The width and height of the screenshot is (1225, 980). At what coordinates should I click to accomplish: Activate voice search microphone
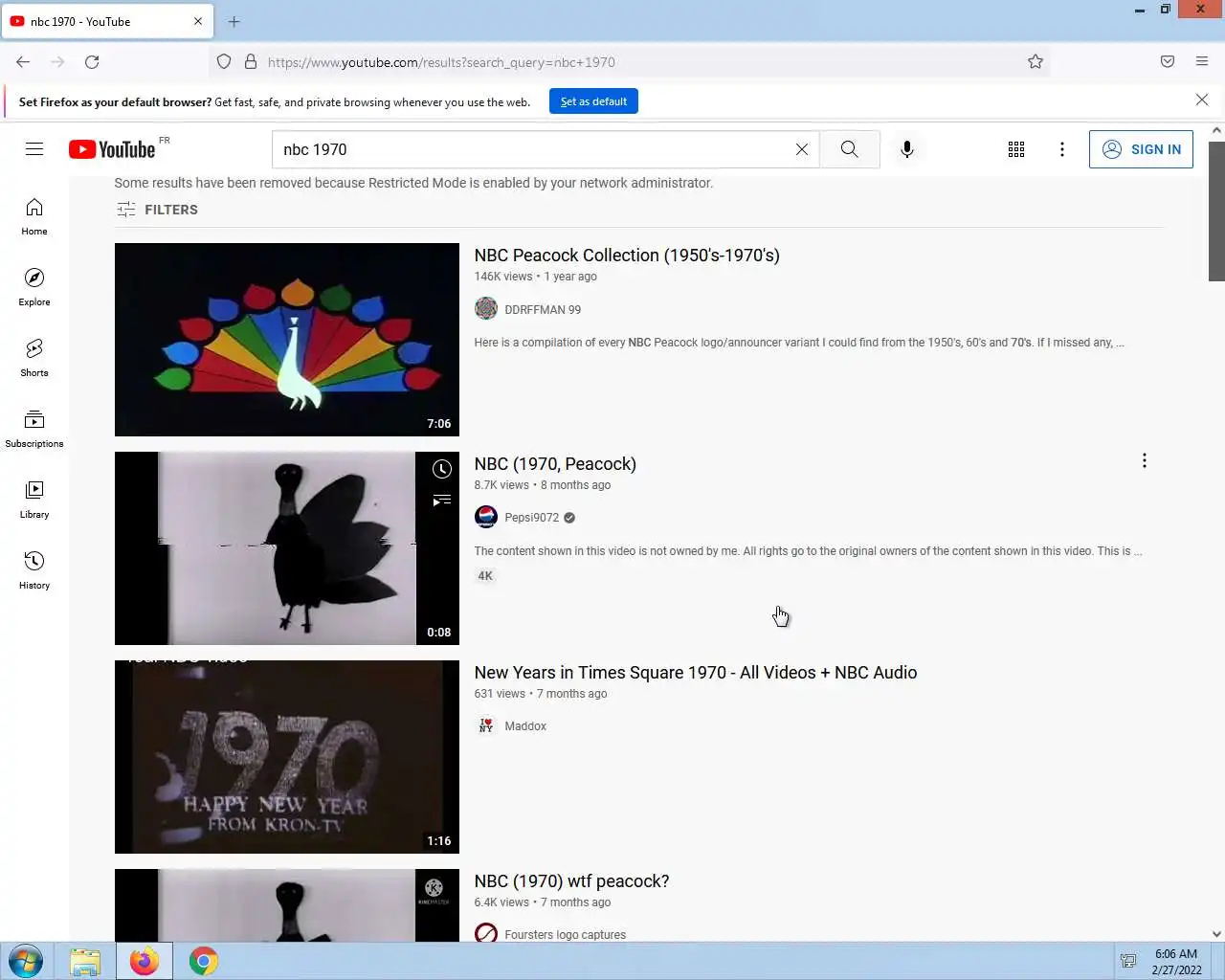coord(907,149)
